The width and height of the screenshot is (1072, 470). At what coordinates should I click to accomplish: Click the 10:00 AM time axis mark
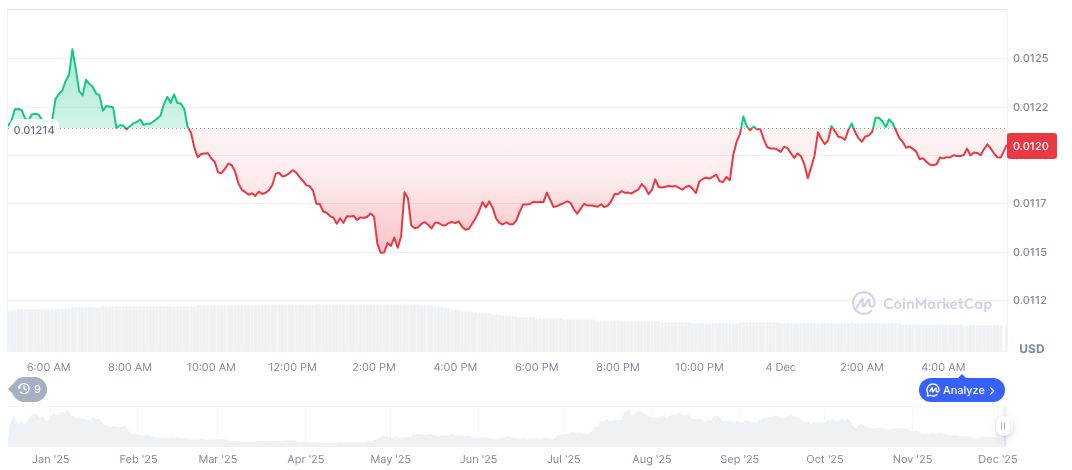tap(211, 367)
